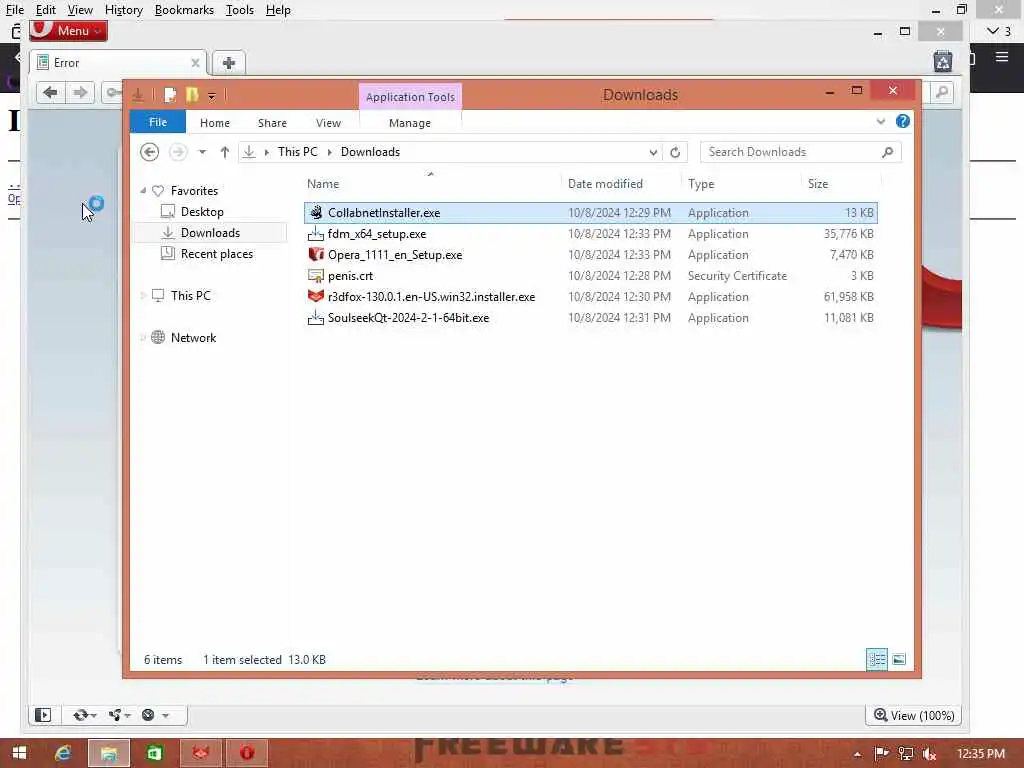
Task: Switch to details view layout
Action: 876,660
